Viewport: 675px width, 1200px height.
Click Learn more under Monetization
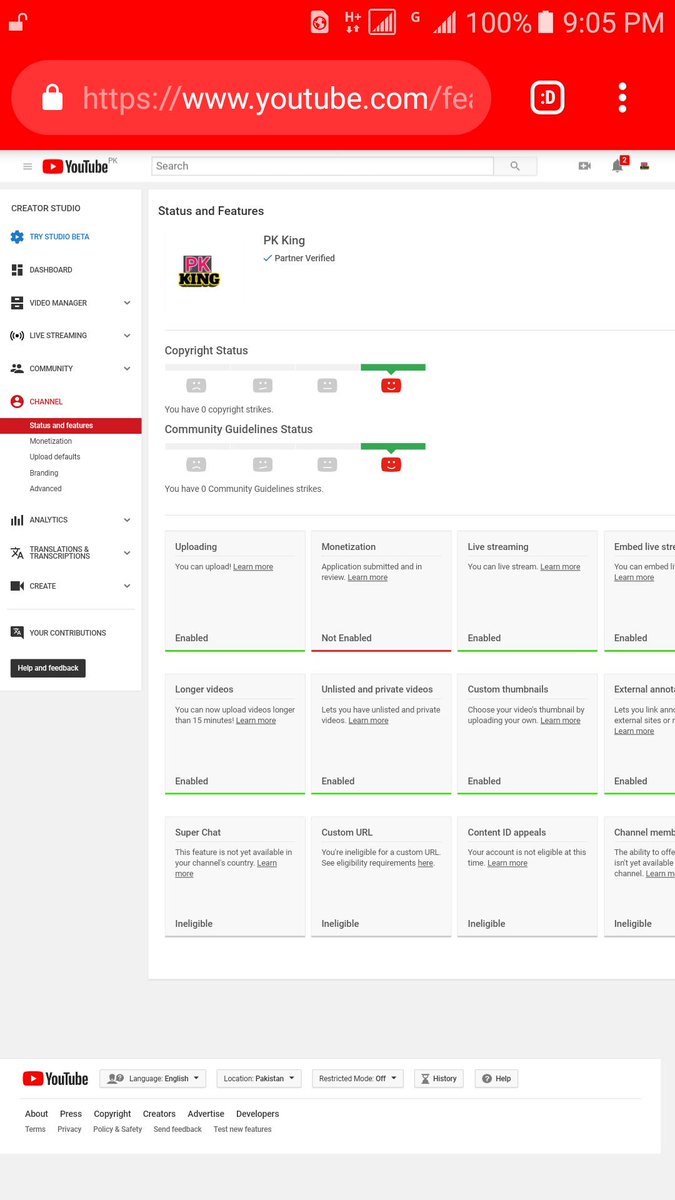(368, 578)
